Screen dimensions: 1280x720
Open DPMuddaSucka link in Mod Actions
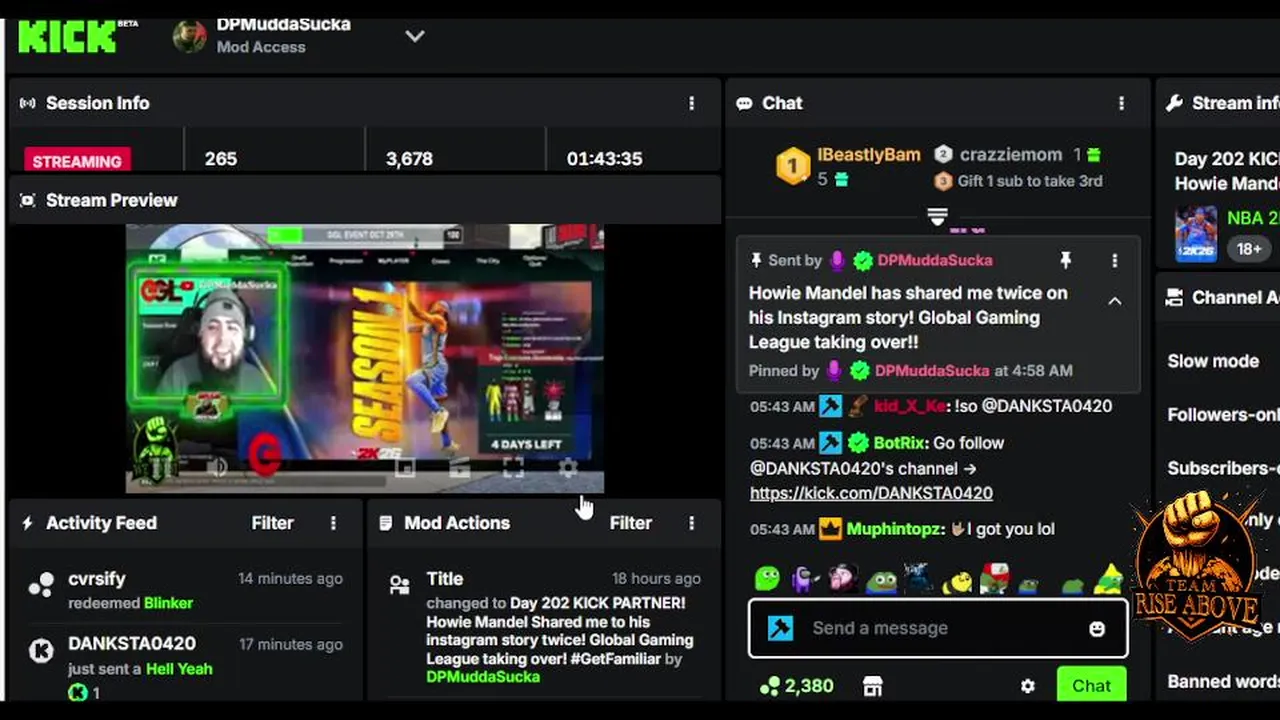pyautogui.click(x=483, y=677)
